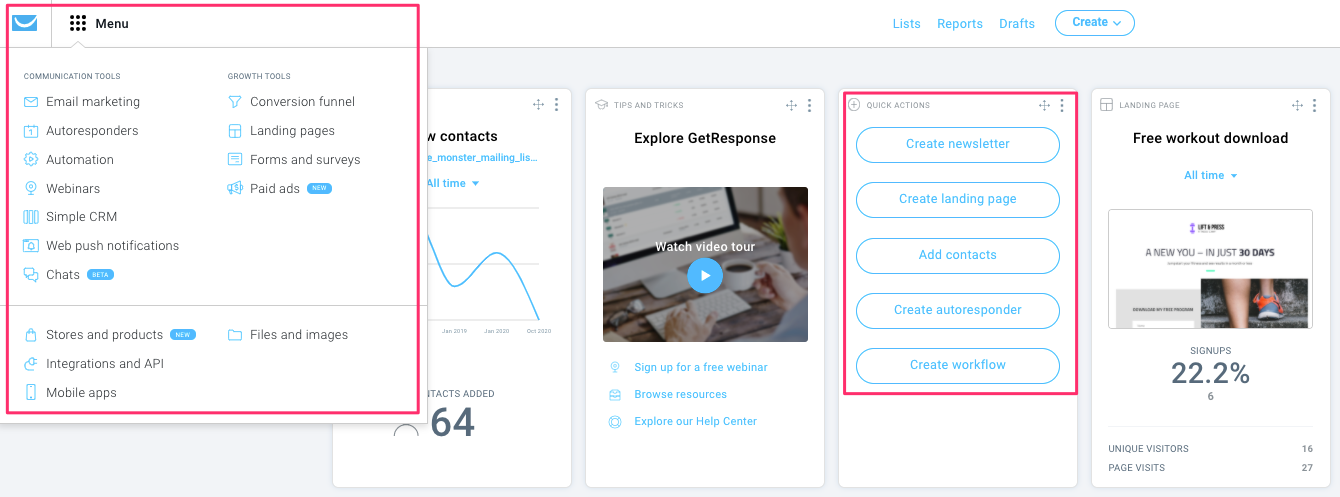Viewport: 1340px width, 497px height.
Task: Open the Browse resources link
Action: pos(680,395)
